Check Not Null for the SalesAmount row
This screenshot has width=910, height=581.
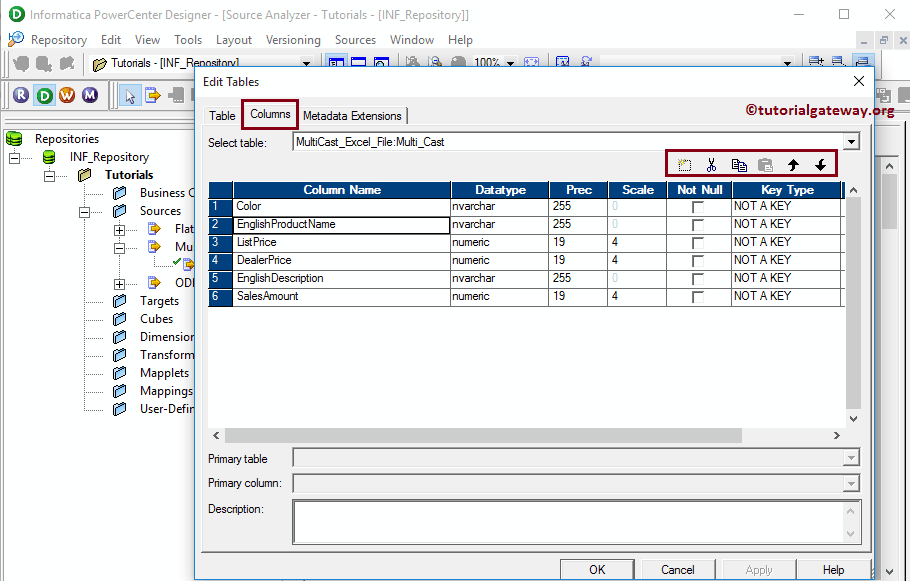point(697,296)
